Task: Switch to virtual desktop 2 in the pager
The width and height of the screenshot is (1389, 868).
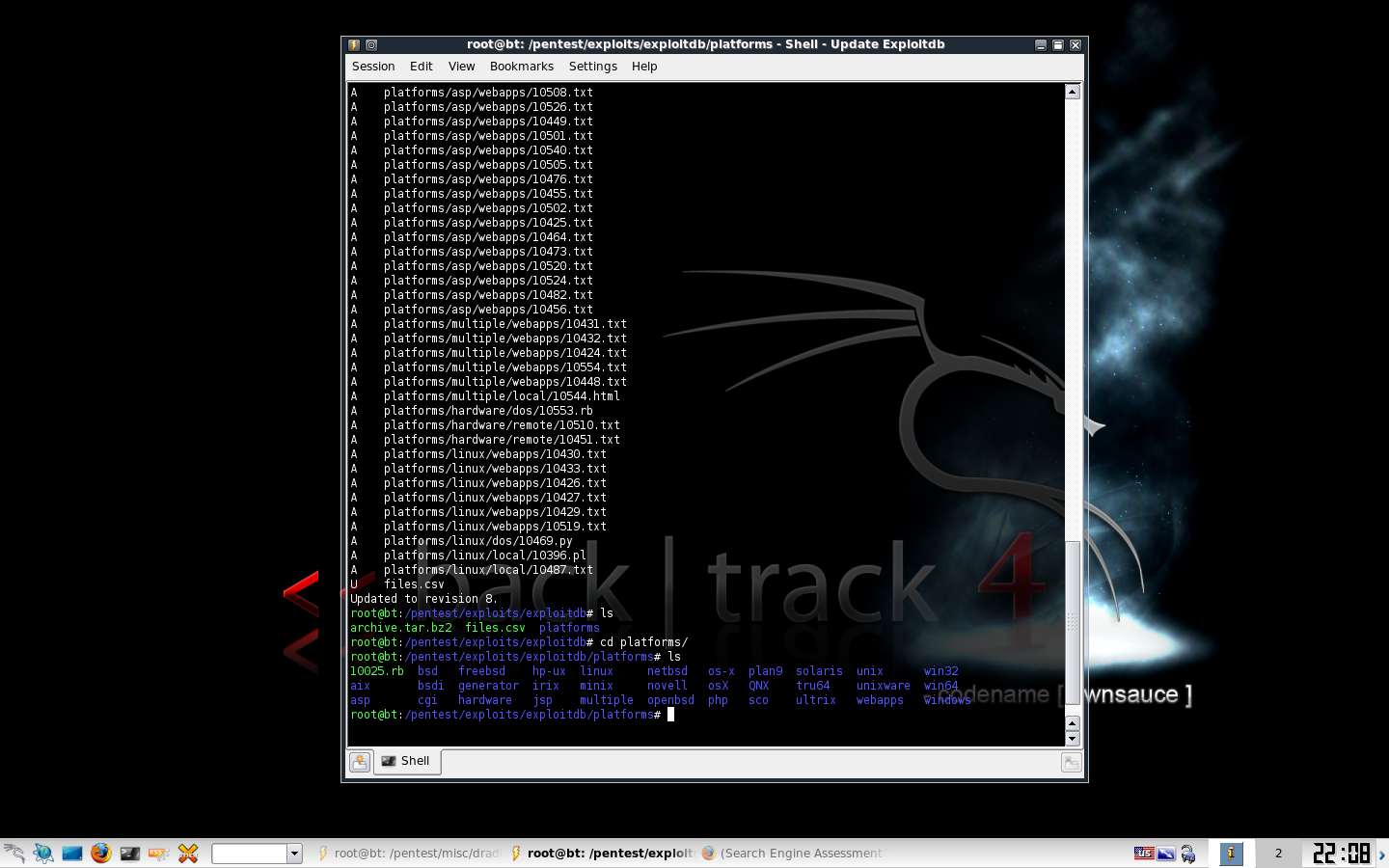Action: [x=1278, y=853]
